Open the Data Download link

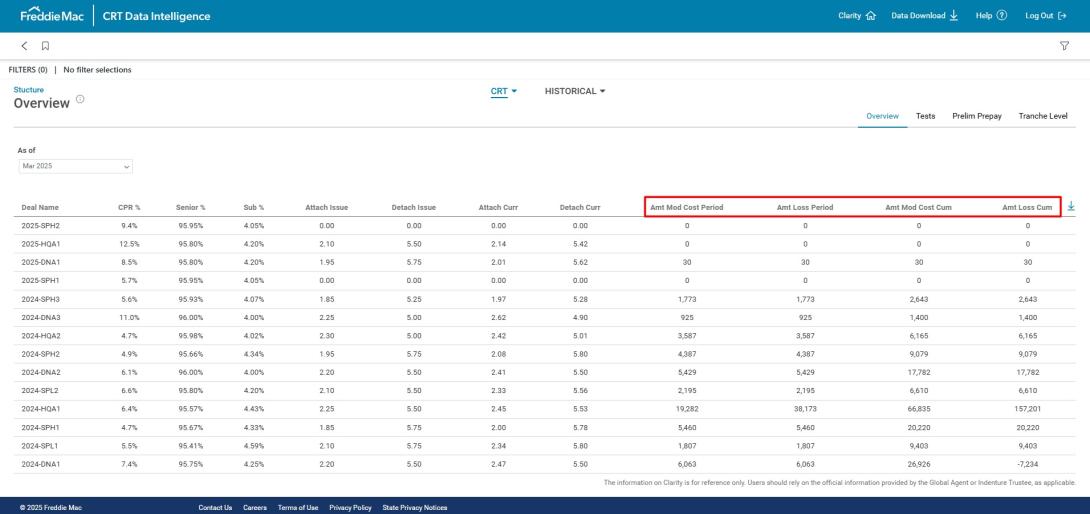click(x=925, y=15)
